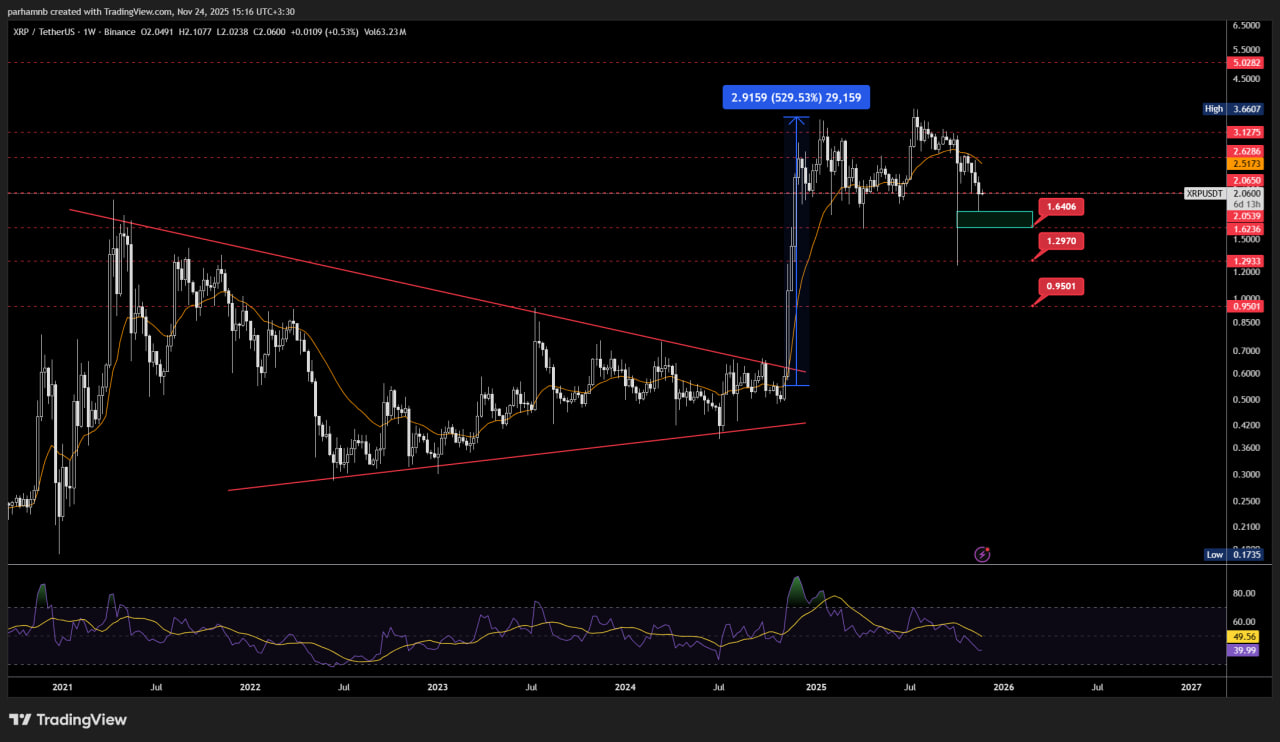Screen dimensions: 1280x742
Task: Click the purple 39.99 RSI value label
Action: [x=1245, y=650]
